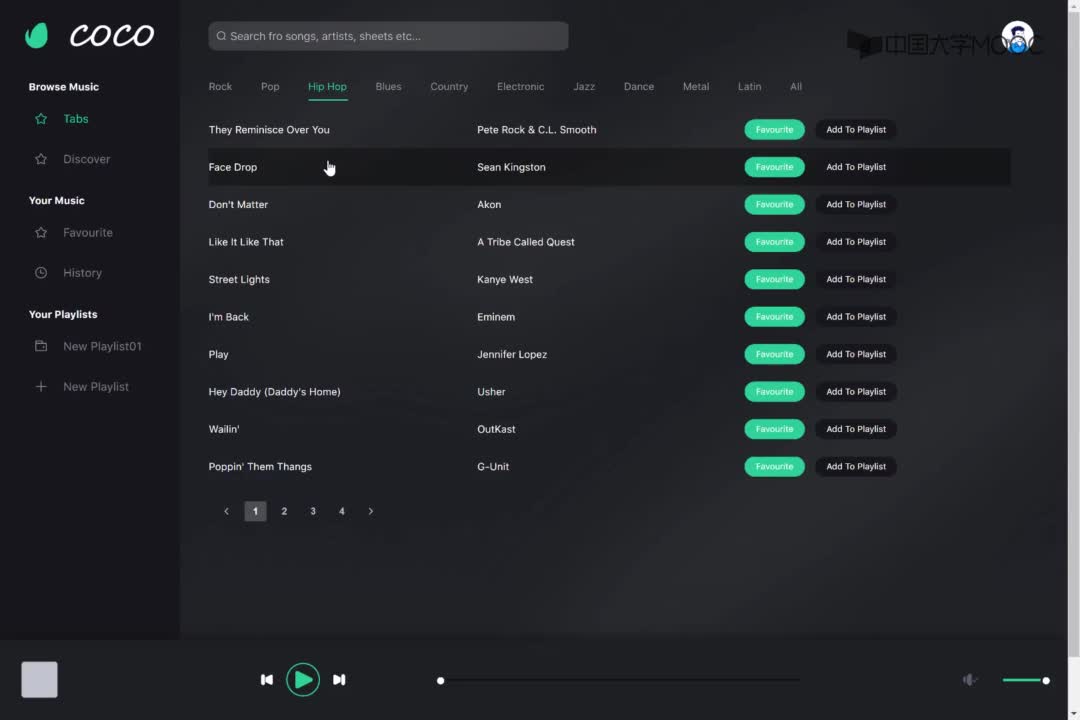Screen dimensions: 1080x720
Task: Favourite Hey Daddy by Usher
Action: pyautogui.click(x=774, y=391)
